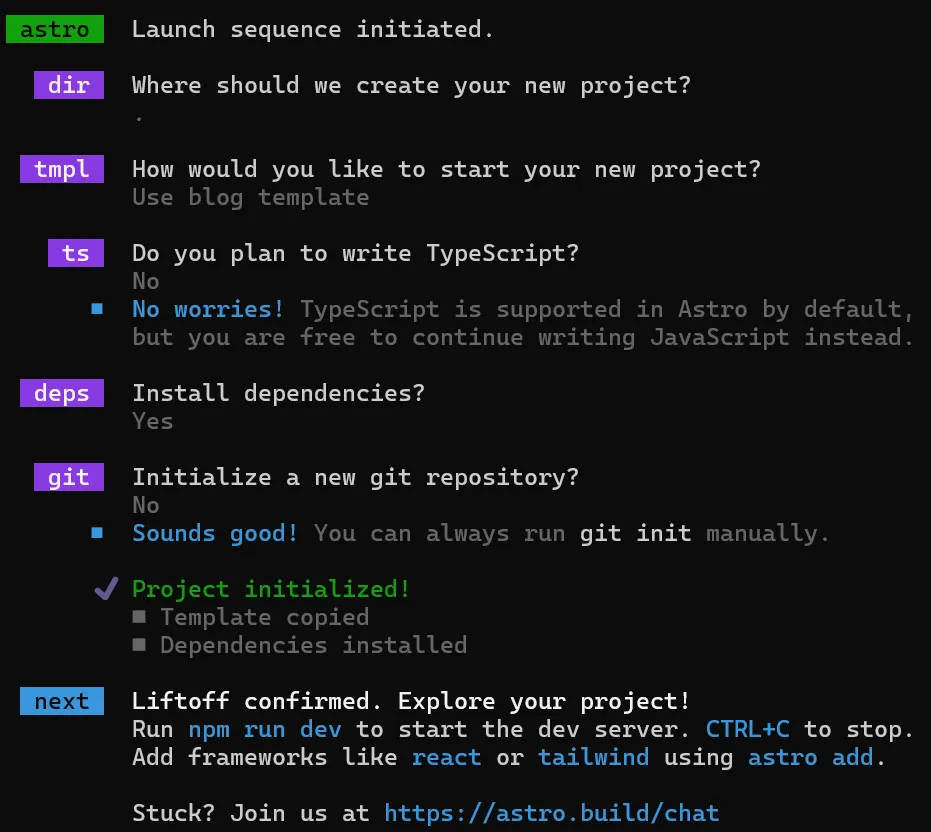
Task: Click the blue react framework text
Action: pos(446,757)
